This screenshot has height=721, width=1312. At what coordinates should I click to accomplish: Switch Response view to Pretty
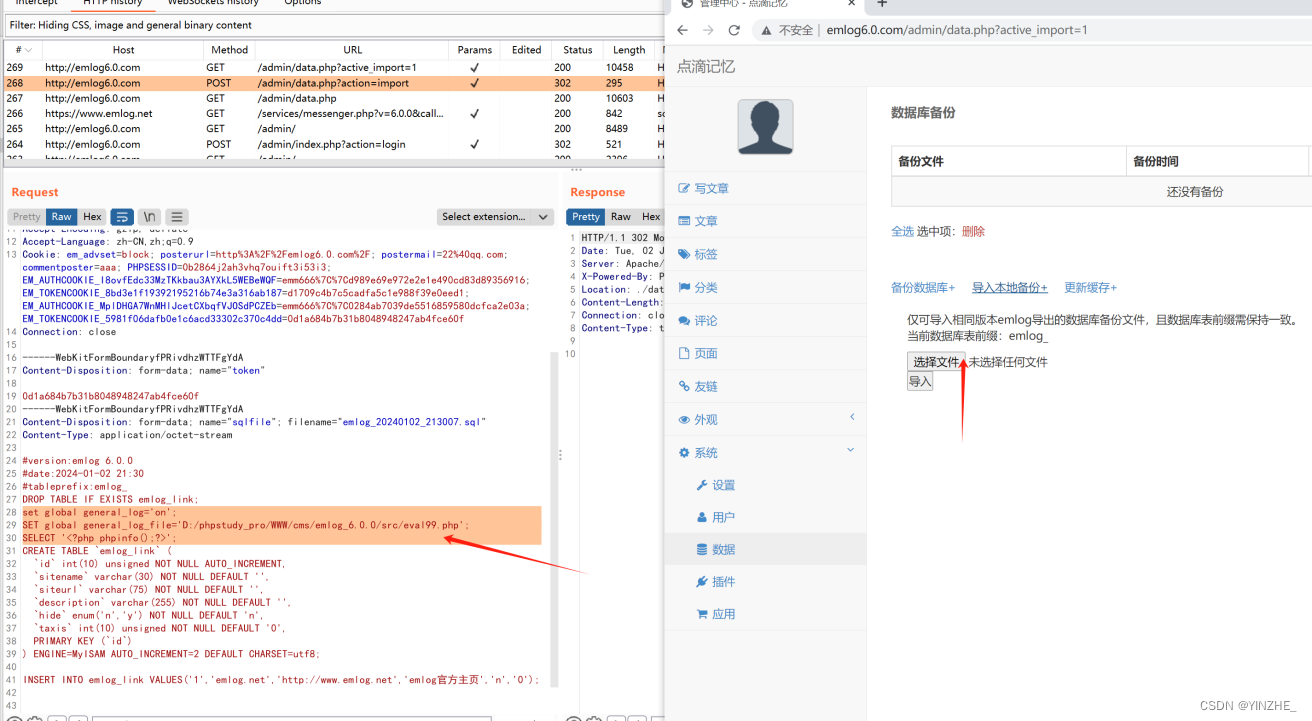click(586, 217)
